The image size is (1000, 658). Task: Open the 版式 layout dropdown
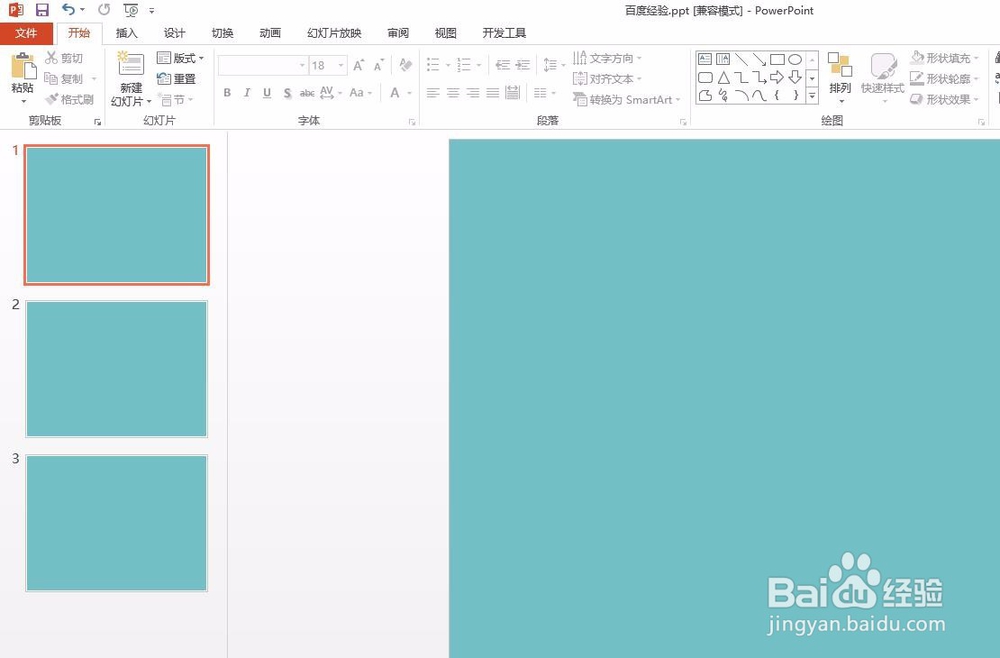pos(180,58)
